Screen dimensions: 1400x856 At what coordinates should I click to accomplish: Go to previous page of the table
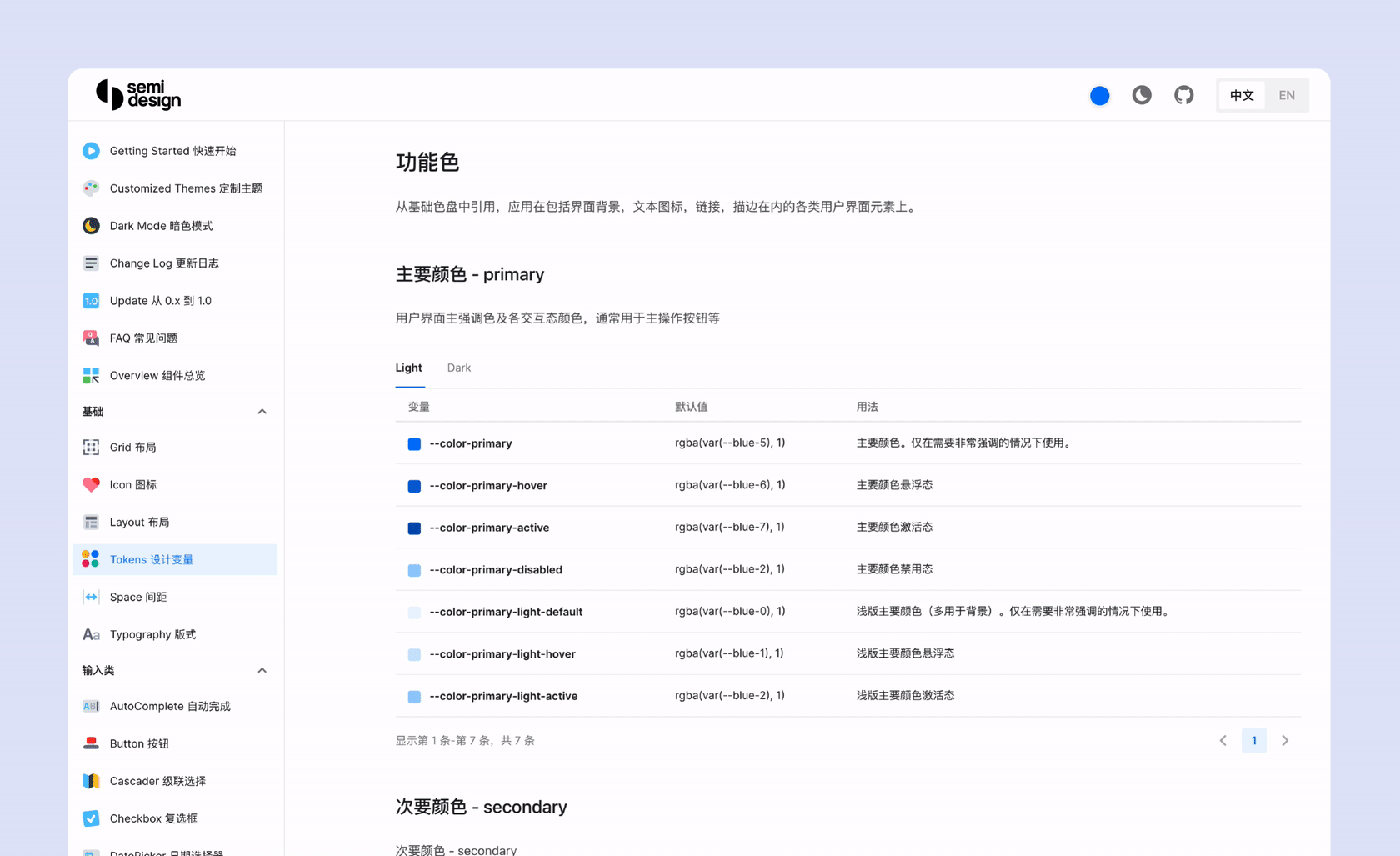click(1222, 741)
